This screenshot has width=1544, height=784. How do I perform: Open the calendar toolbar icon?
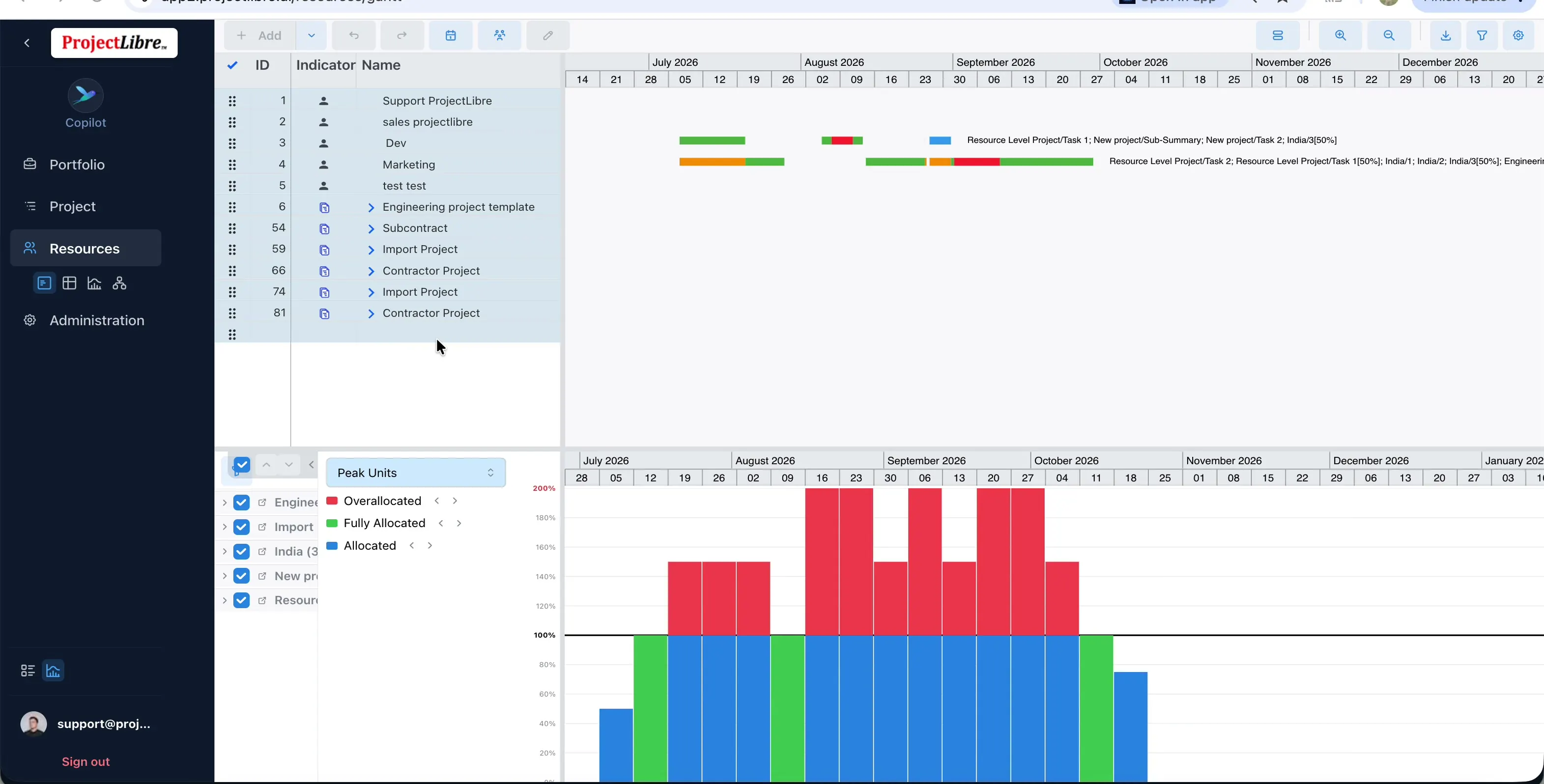point(451,36)
